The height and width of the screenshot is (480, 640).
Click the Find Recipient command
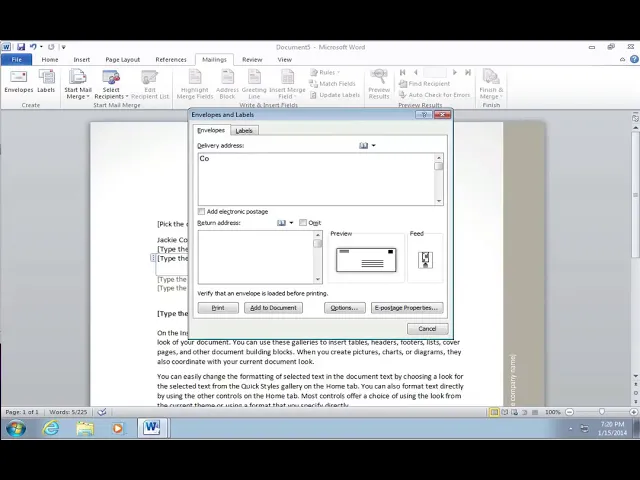(424, 84)
